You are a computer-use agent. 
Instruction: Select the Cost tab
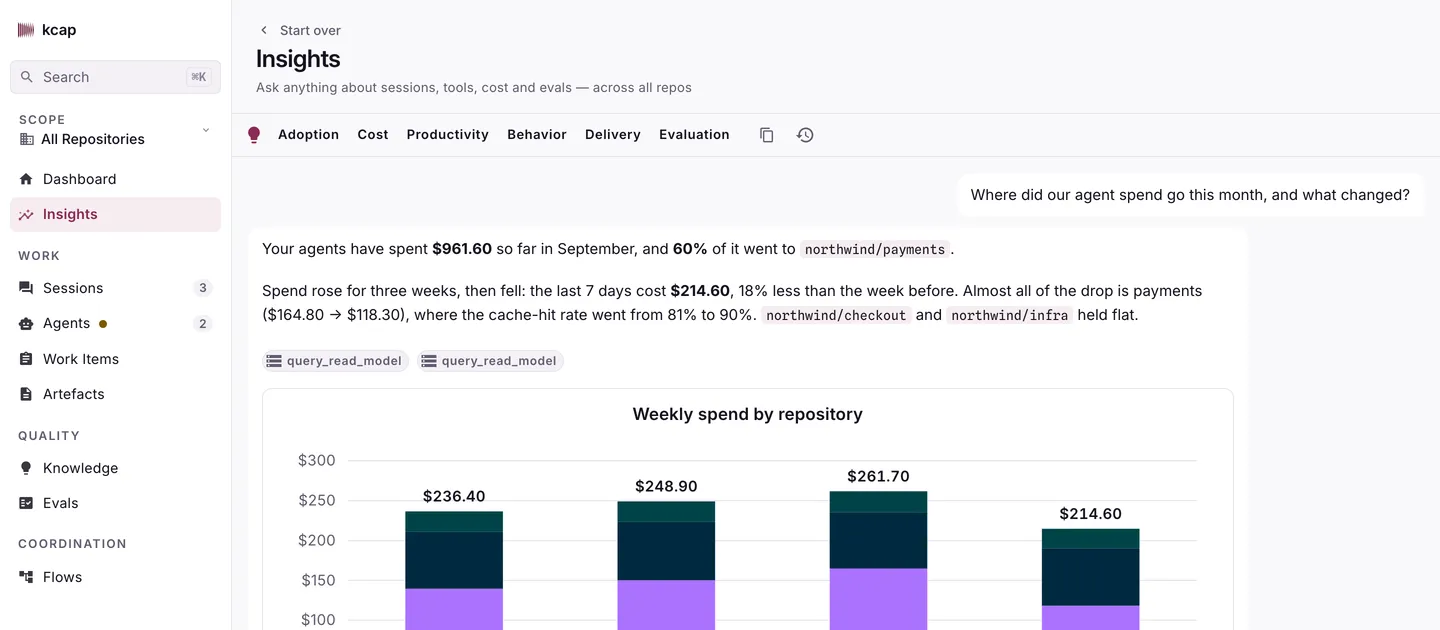(373, 135)
